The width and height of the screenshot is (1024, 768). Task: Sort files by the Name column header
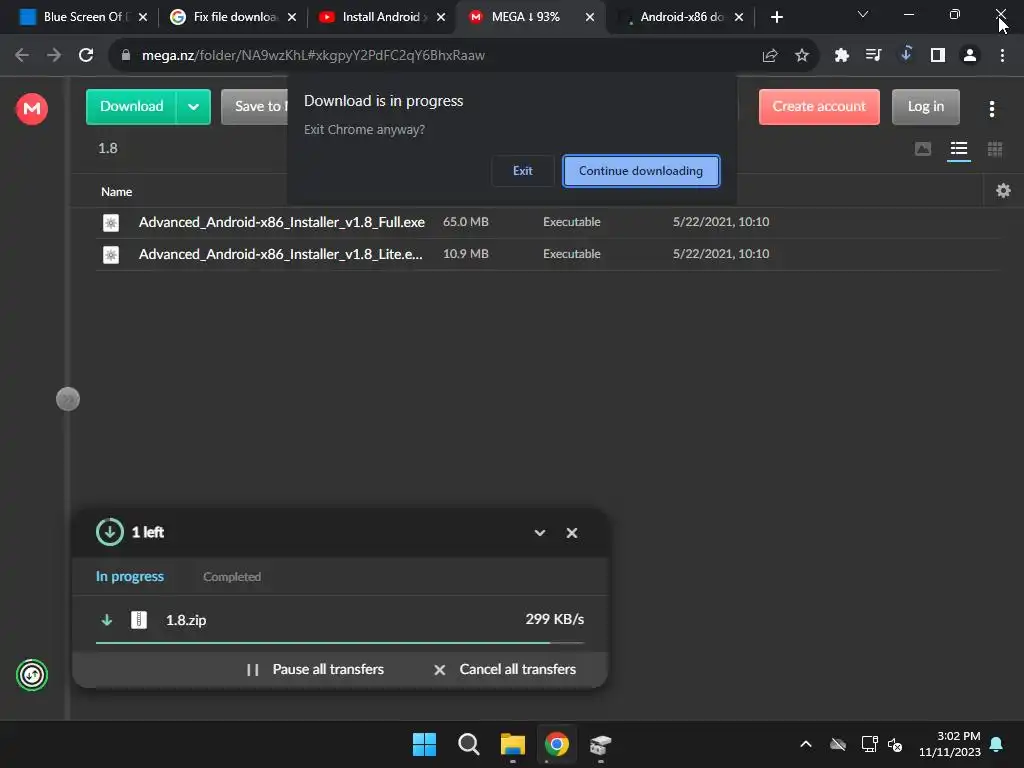[x=116, y=191]
